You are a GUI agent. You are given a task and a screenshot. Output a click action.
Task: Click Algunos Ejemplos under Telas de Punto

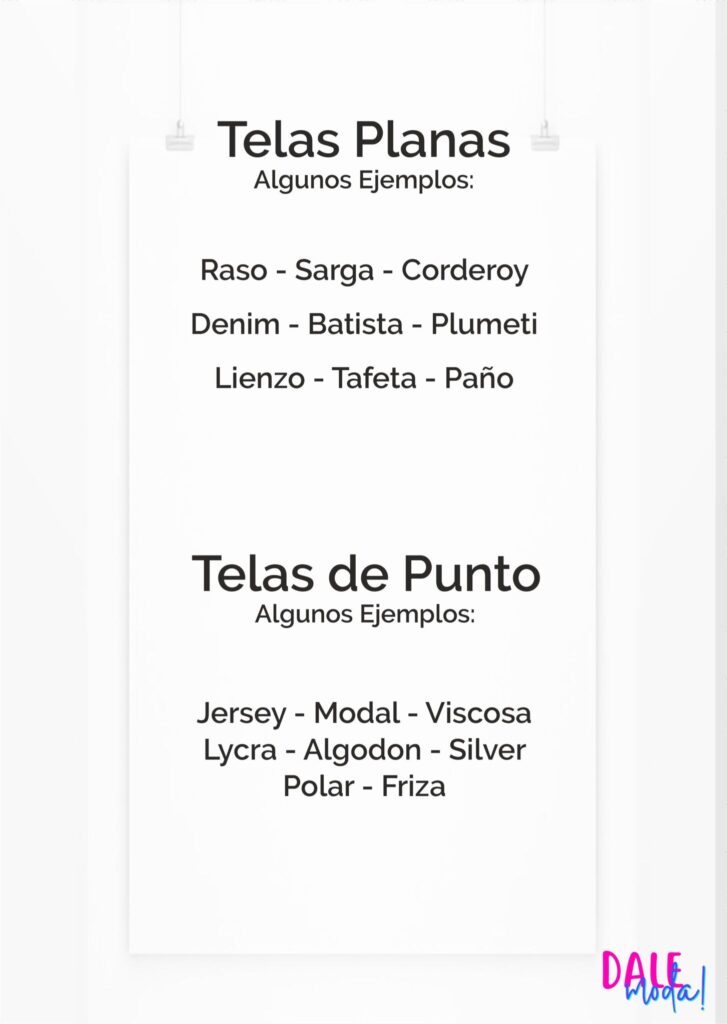click(x=365, y=614)
